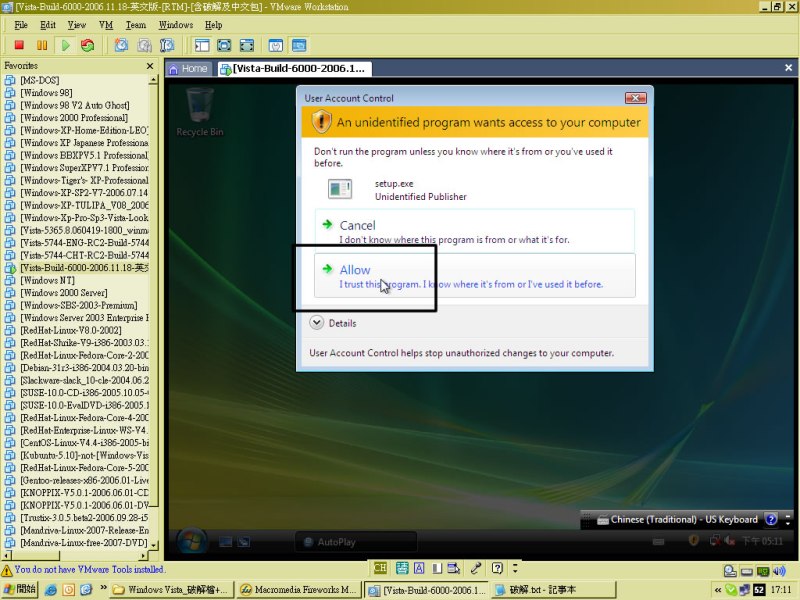800x600 pixels.
Task: Click the number 52 host tray icon
Action: tap(759, 590)
